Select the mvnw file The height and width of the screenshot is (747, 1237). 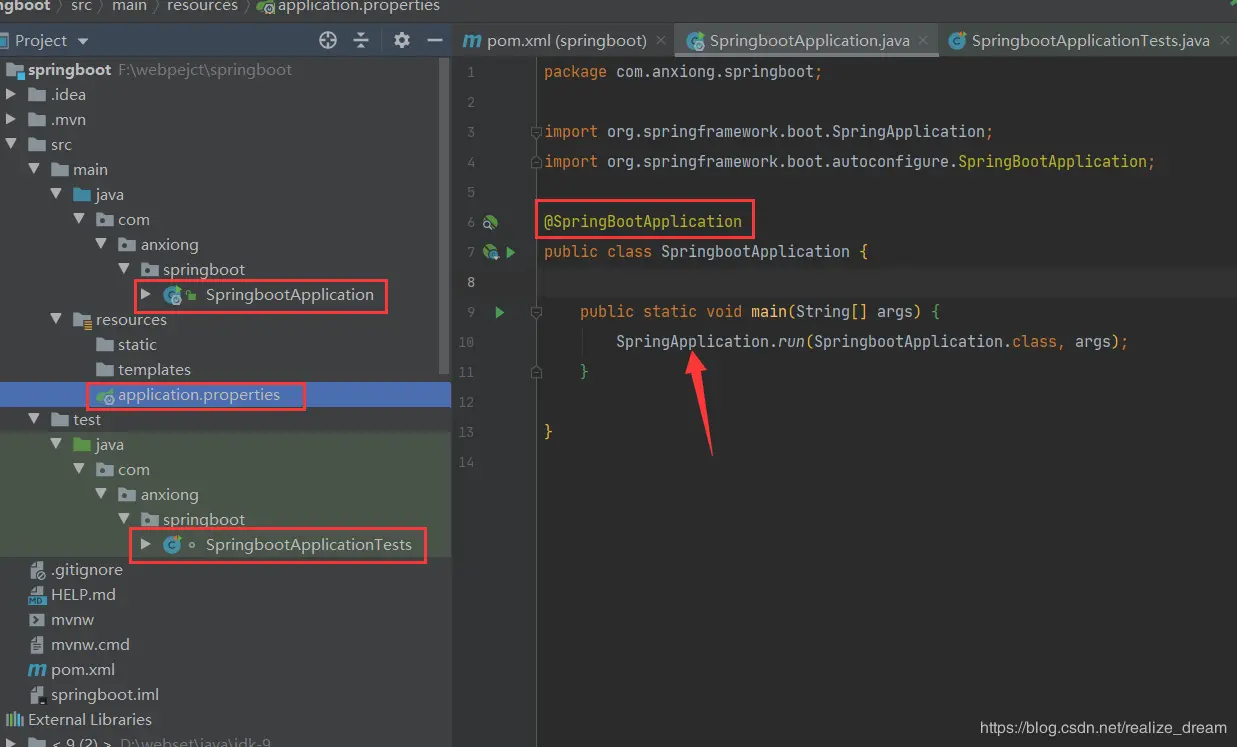(x=72, y=620)
